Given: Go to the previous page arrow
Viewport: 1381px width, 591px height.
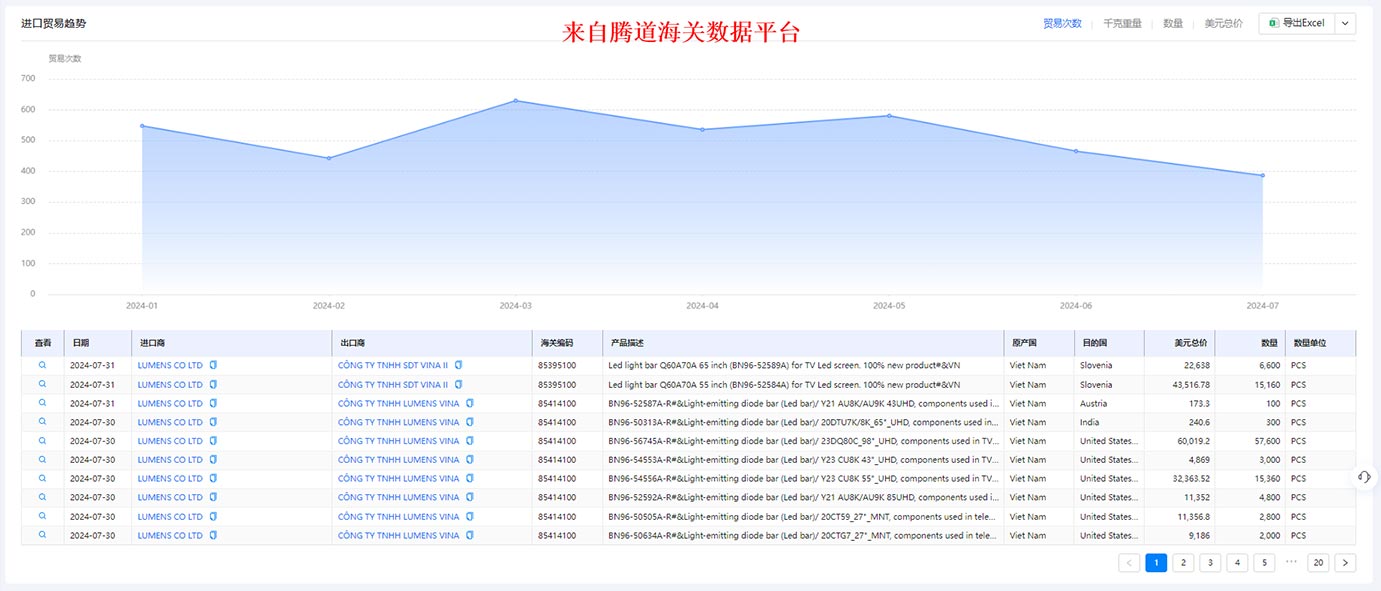Looking at the screenshot, I should click(1130, 563).
